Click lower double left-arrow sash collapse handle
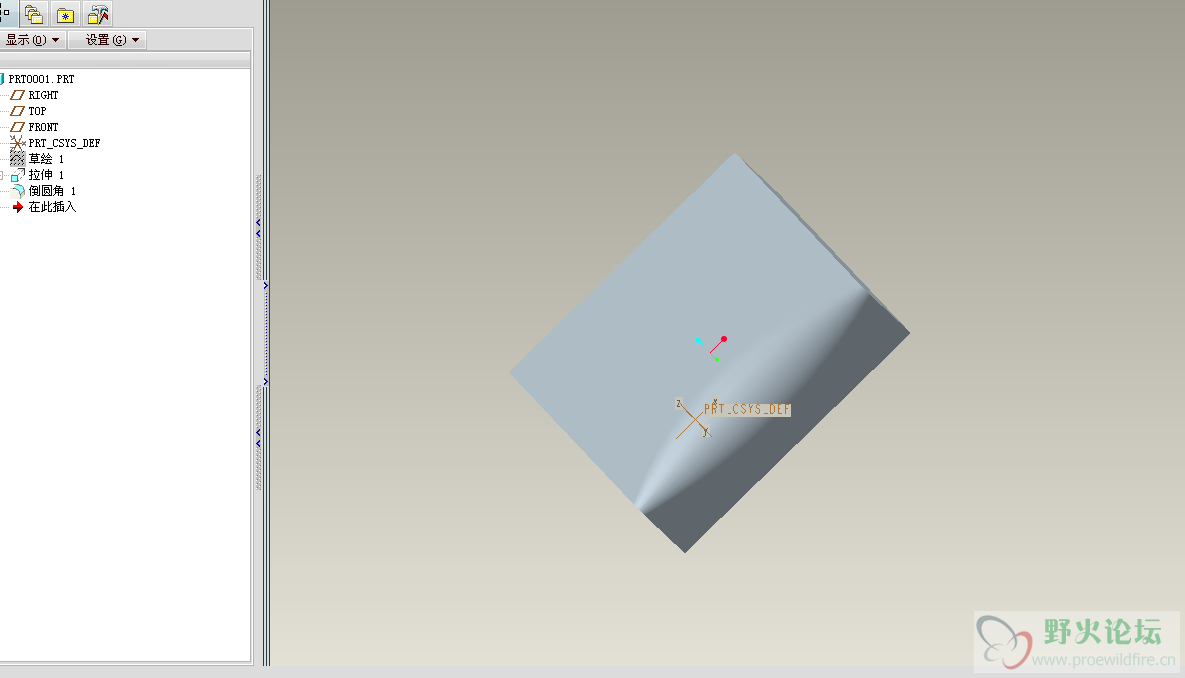Screen dimensions: 1185x678 pos(258,438)
